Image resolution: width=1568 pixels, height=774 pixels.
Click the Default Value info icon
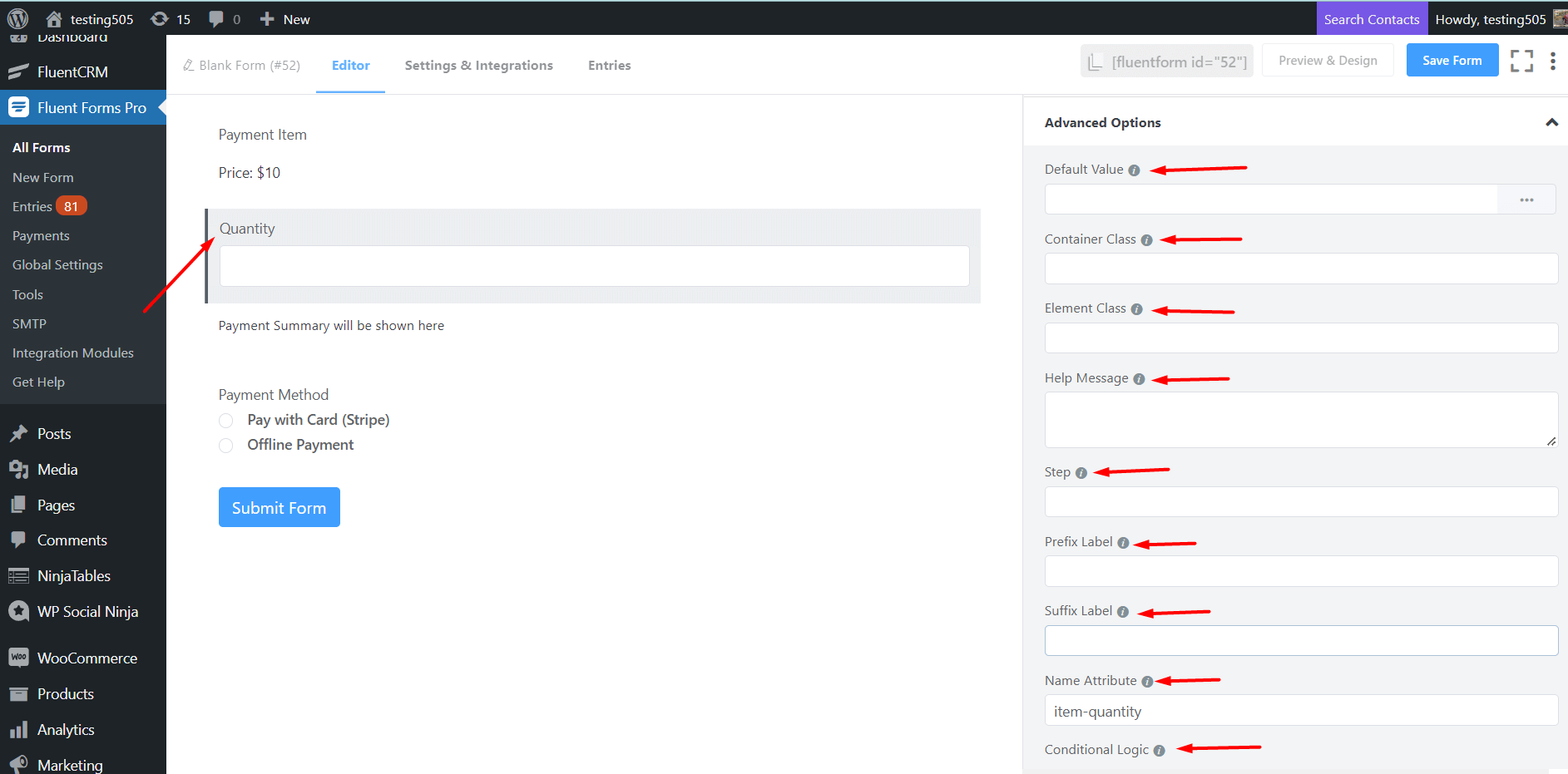pos(1134,170)
